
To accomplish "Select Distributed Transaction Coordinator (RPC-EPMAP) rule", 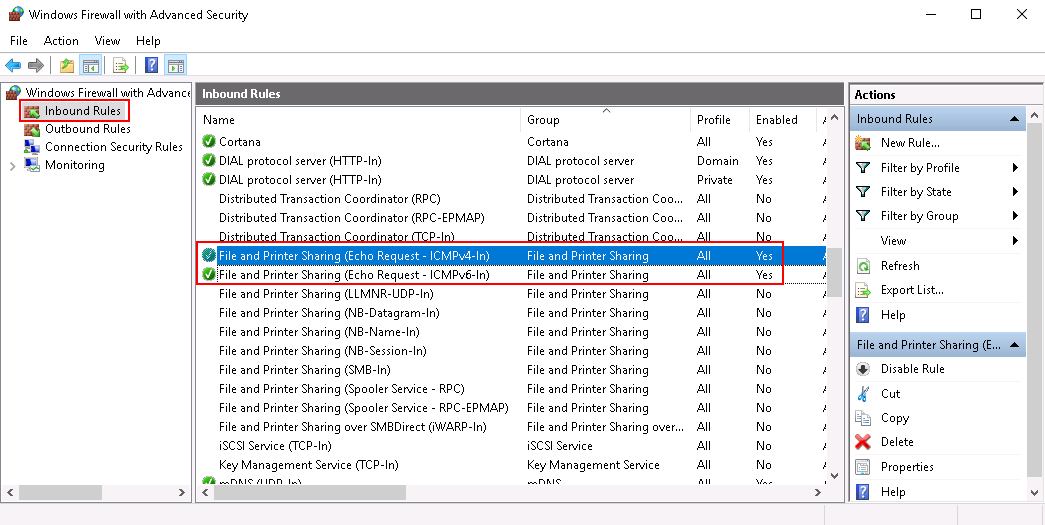I will 513,218.
